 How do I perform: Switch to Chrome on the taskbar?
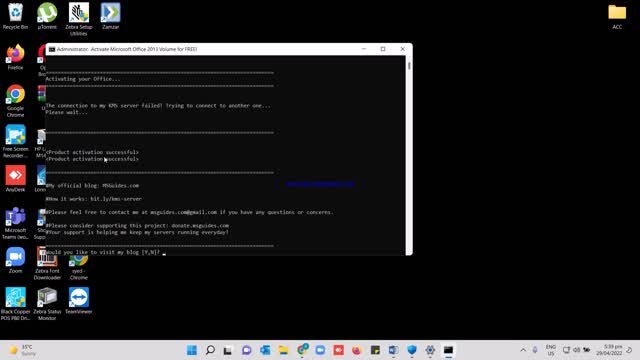[302, 350]
